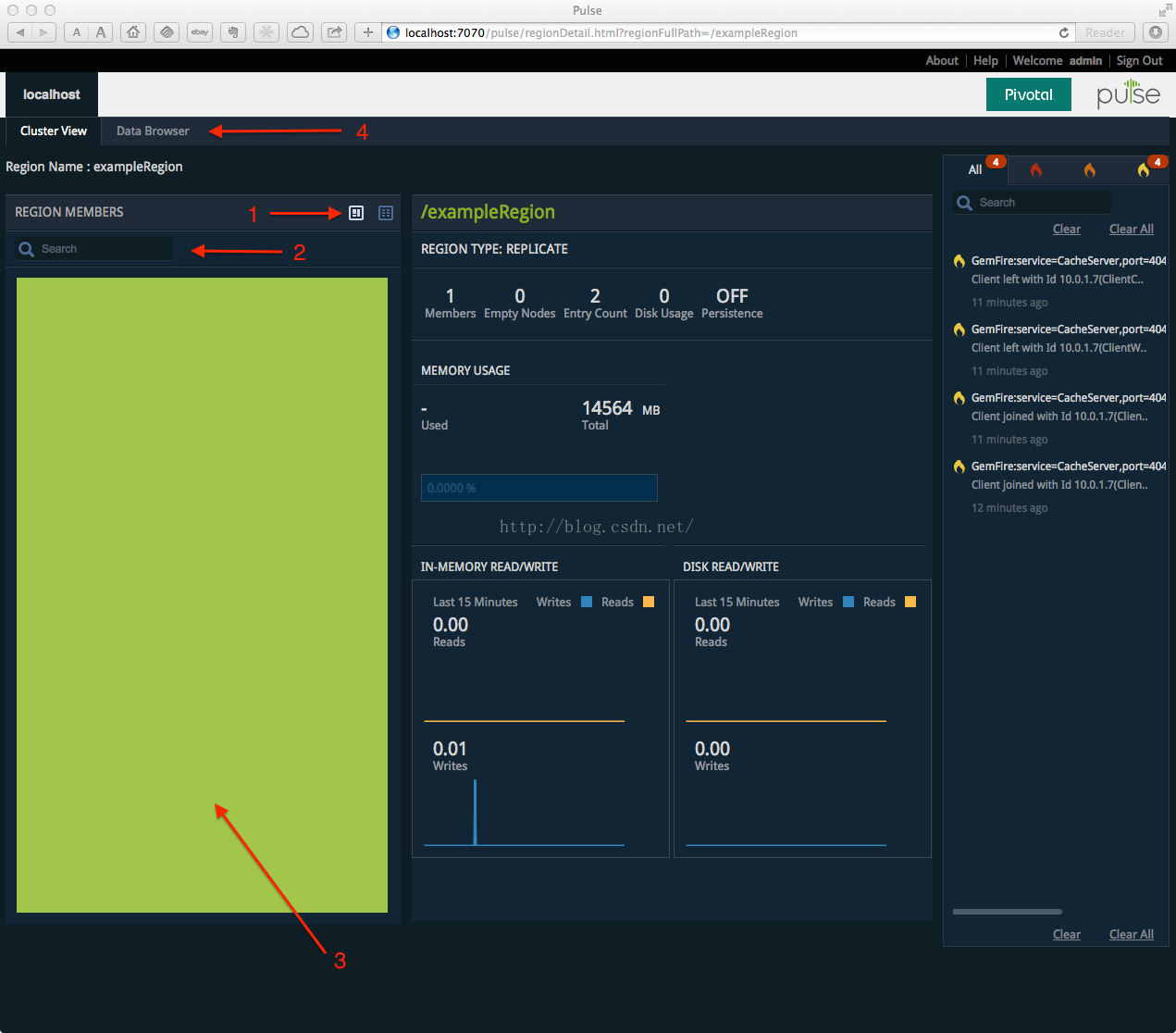Click the Share toolbar button

coord(334,32)
